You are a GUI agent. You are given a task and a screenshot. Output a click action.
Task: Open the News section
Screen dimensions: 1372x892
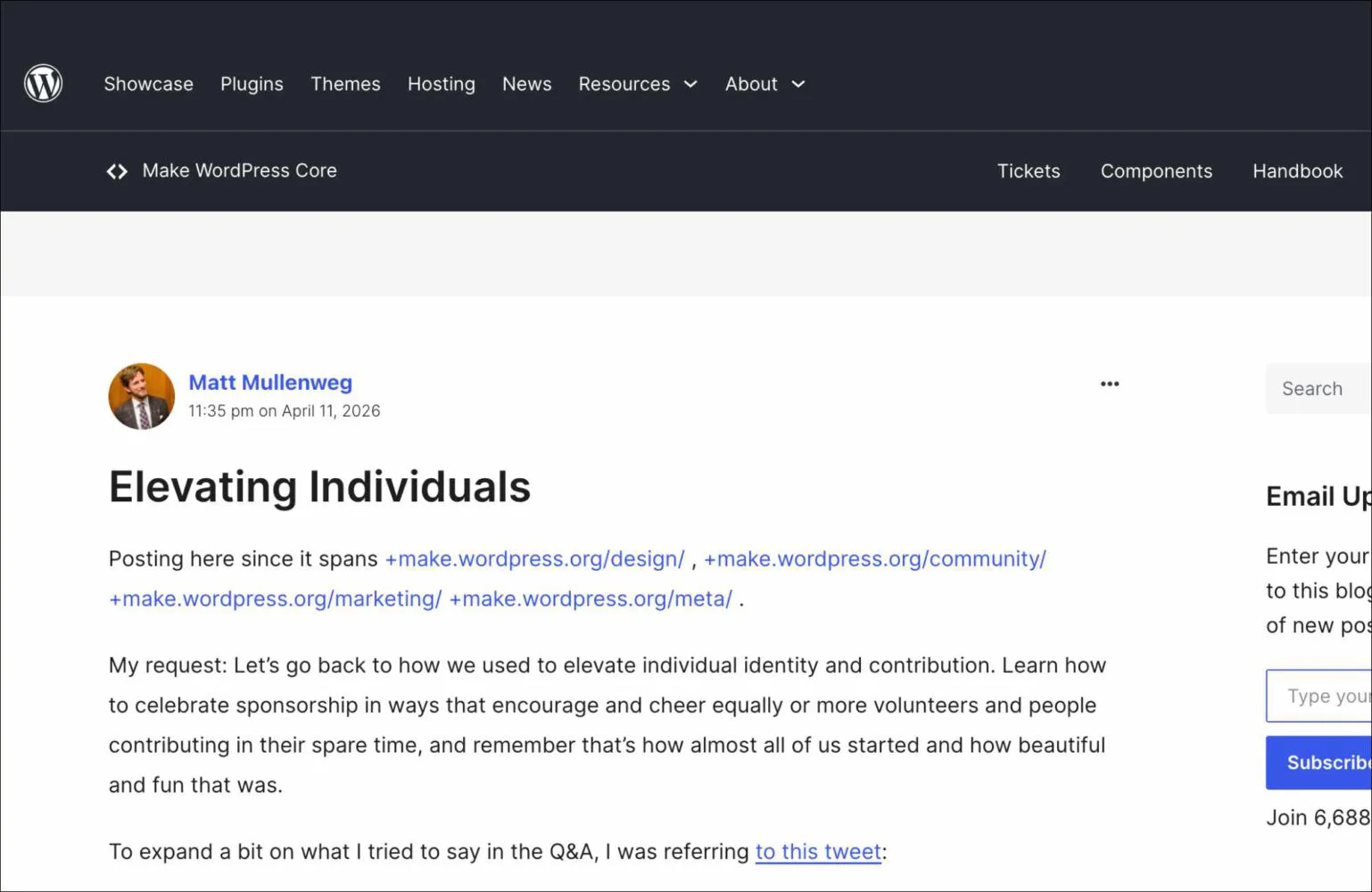526,84
